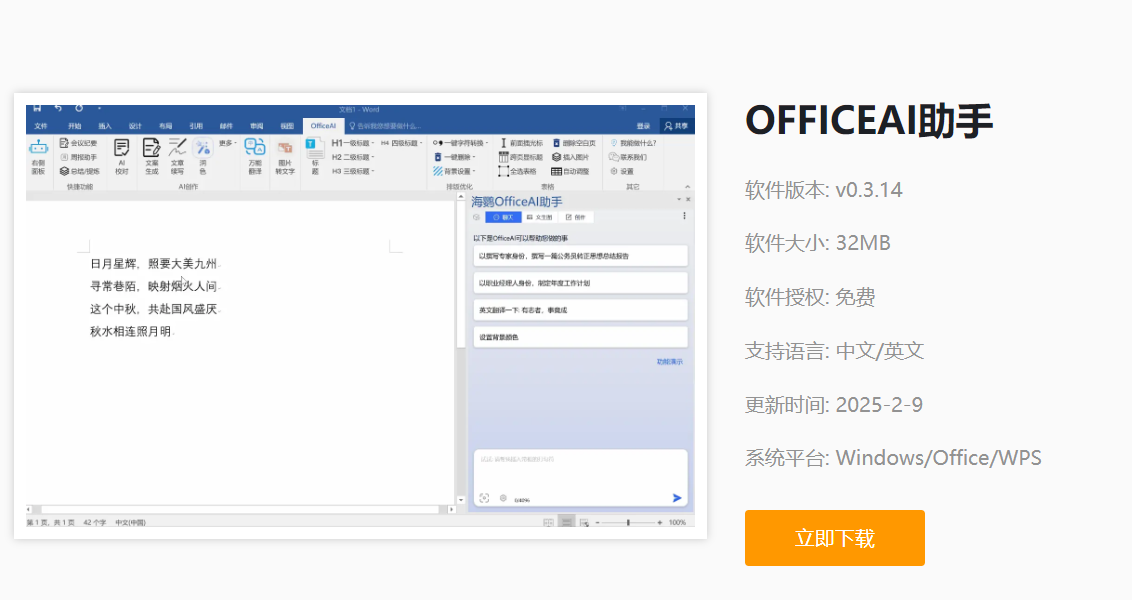Collapse the ribbon with the chevron arrow
Image resolution: width=1132 pixels, height=600 pixels.
coord(687,187)
